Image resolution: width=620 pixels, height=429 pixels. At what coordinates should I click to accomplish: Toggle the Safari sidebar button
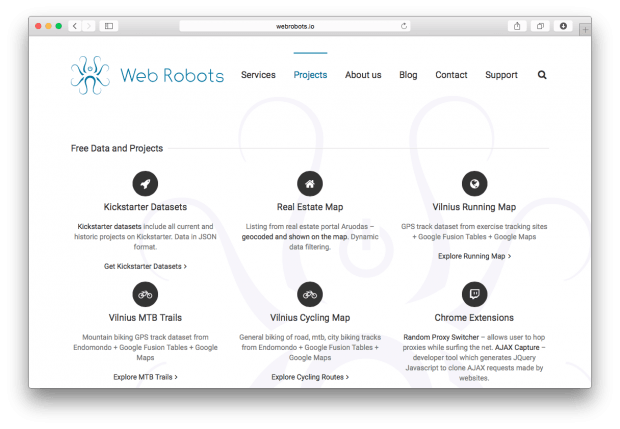click(109, 25)
